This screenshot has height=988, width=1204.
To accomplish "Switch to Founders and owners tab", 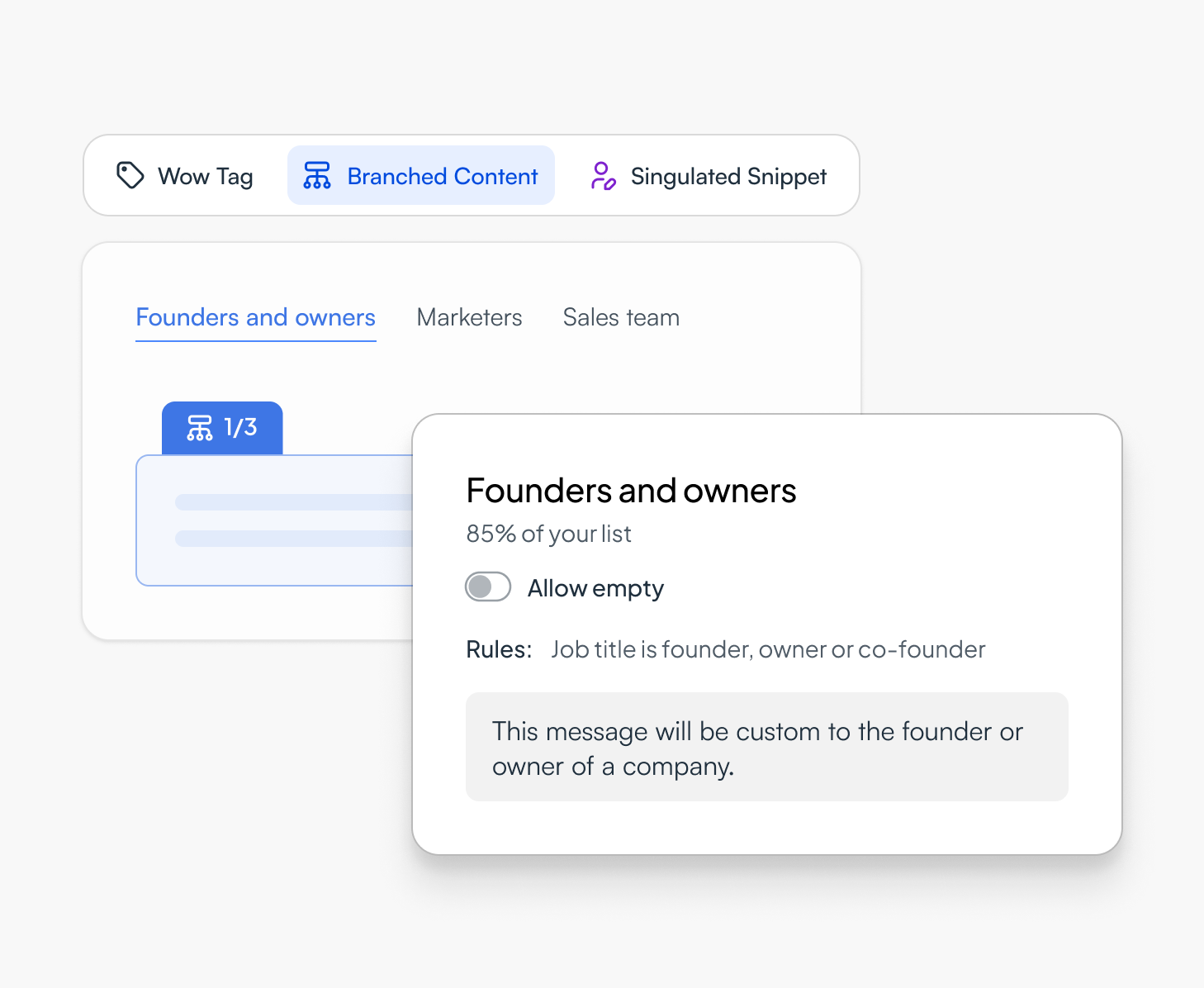I will 256,318.
